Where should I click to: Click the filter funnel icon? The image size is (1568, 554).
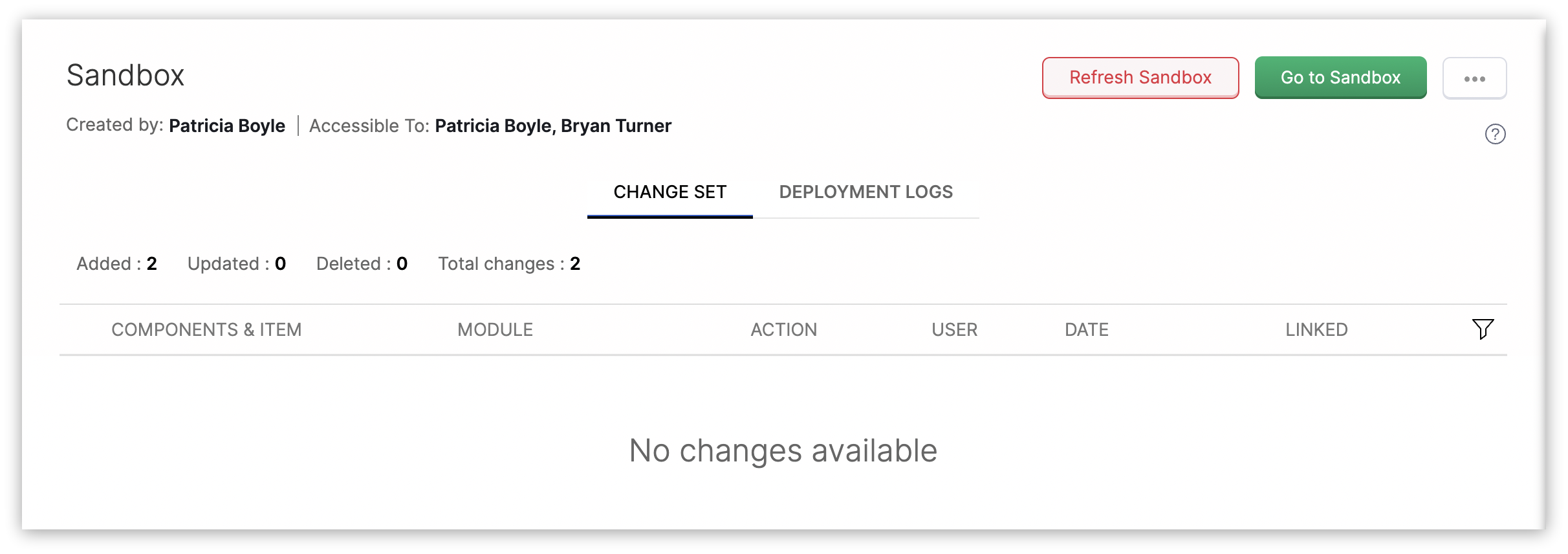click(1483, 329)
